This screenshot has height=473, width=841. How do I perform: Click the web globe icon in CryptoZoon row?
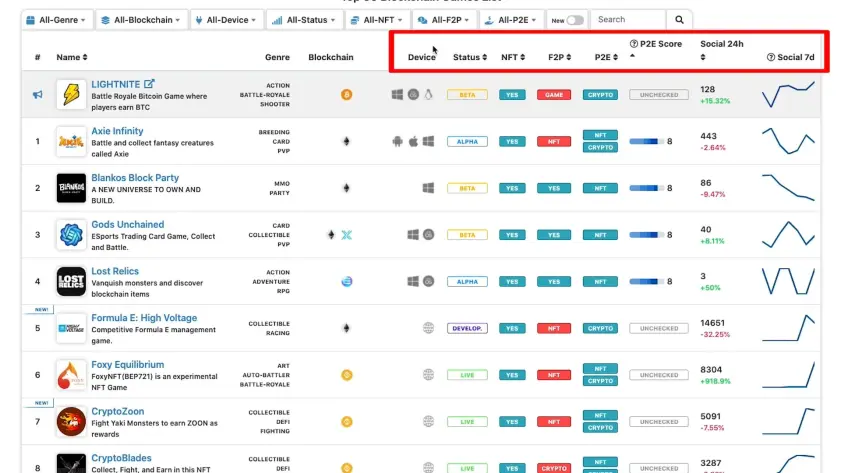(x=428, y=422)
